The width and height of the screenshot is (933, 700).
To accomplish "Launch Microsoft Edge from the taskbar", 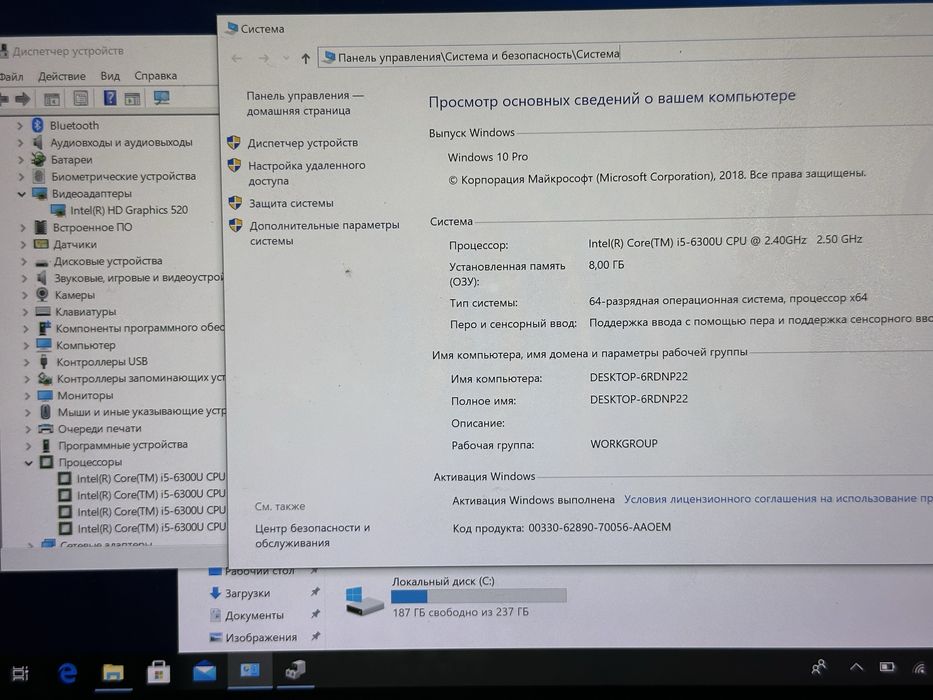I will point(67,673).
